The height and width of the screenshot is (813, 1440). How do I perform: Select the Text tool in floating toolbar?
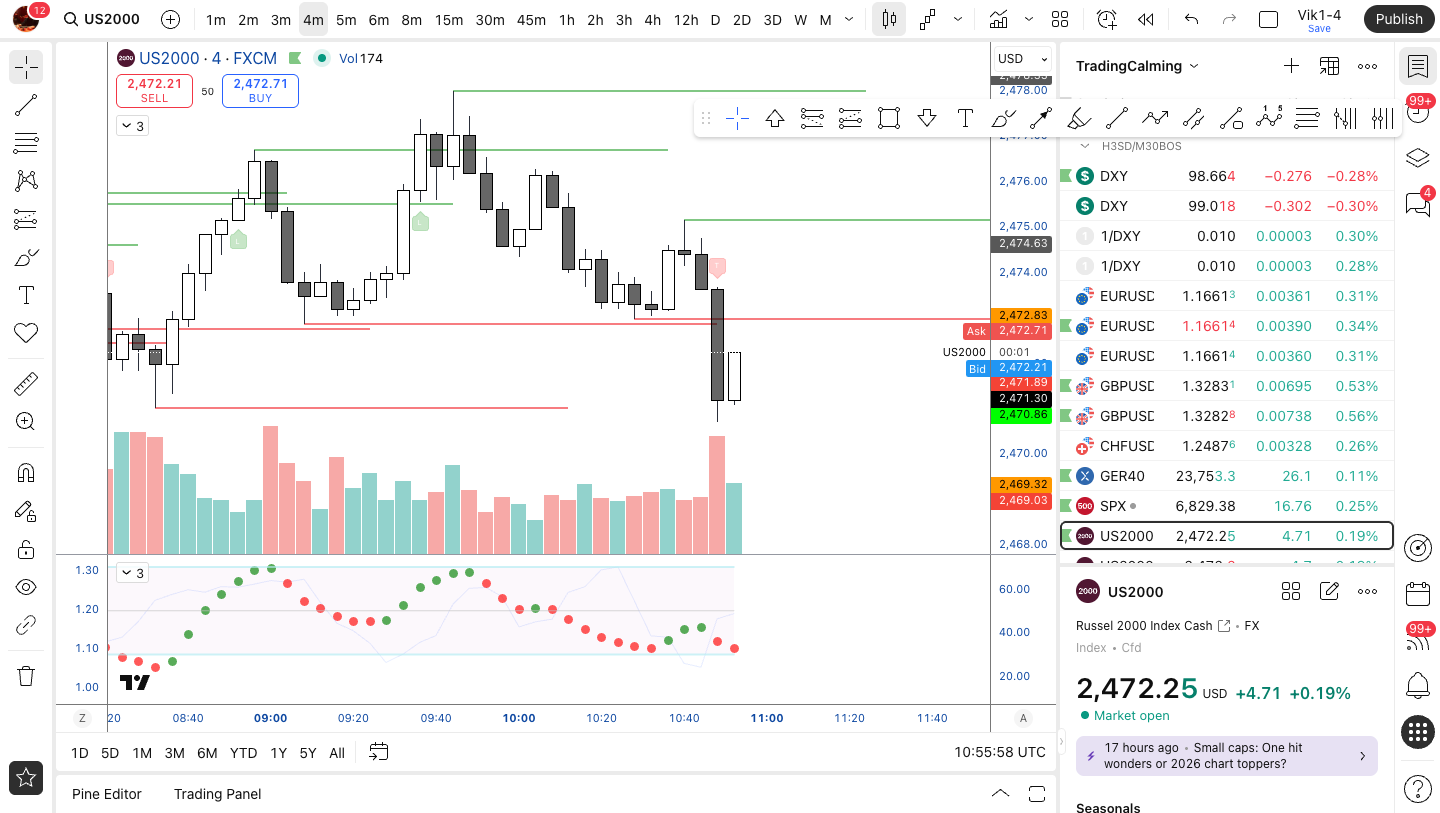click(965, 119)
